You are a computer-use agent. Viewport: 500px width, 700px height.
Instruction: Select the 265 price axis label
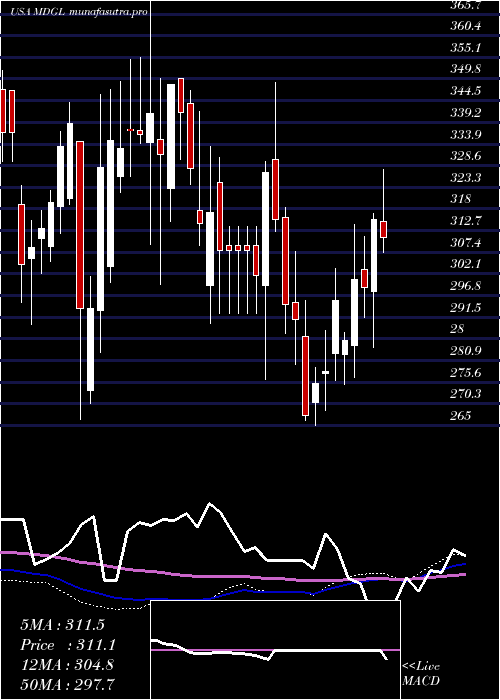[x=460, y=415]
